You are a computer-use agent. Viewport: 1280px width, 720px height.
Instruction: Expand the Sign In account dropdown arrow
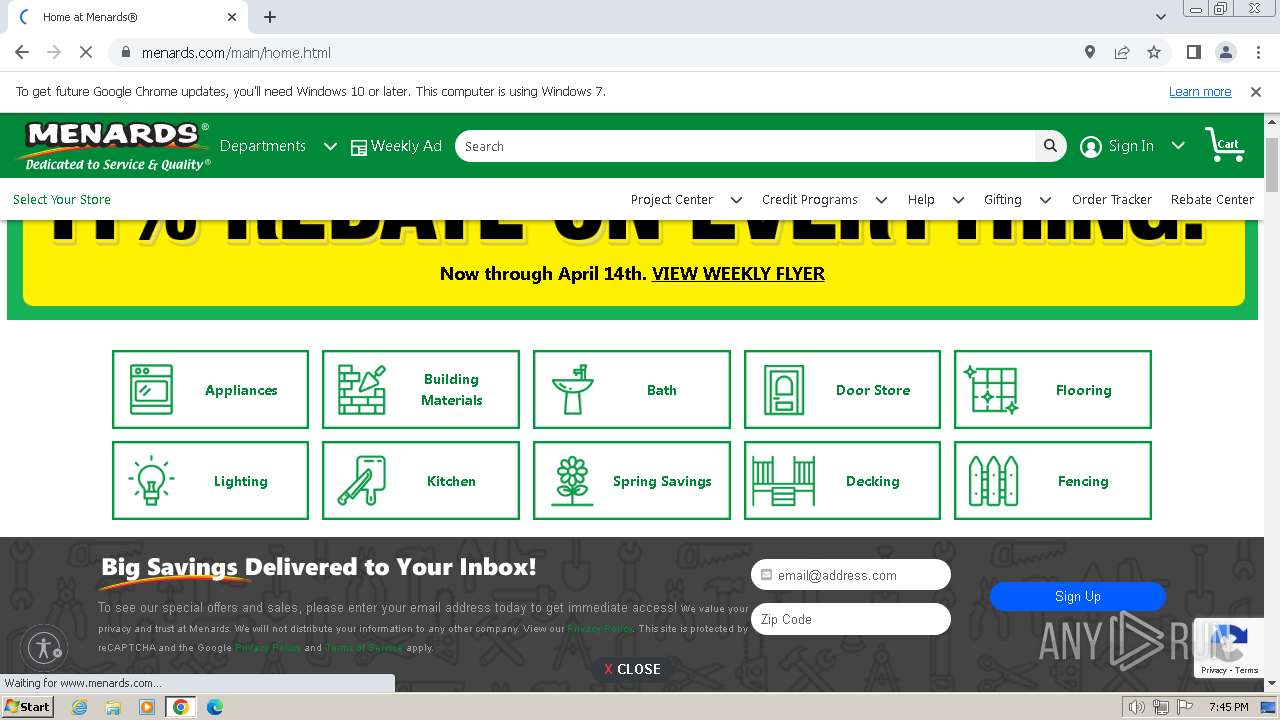click(1178, 146)
